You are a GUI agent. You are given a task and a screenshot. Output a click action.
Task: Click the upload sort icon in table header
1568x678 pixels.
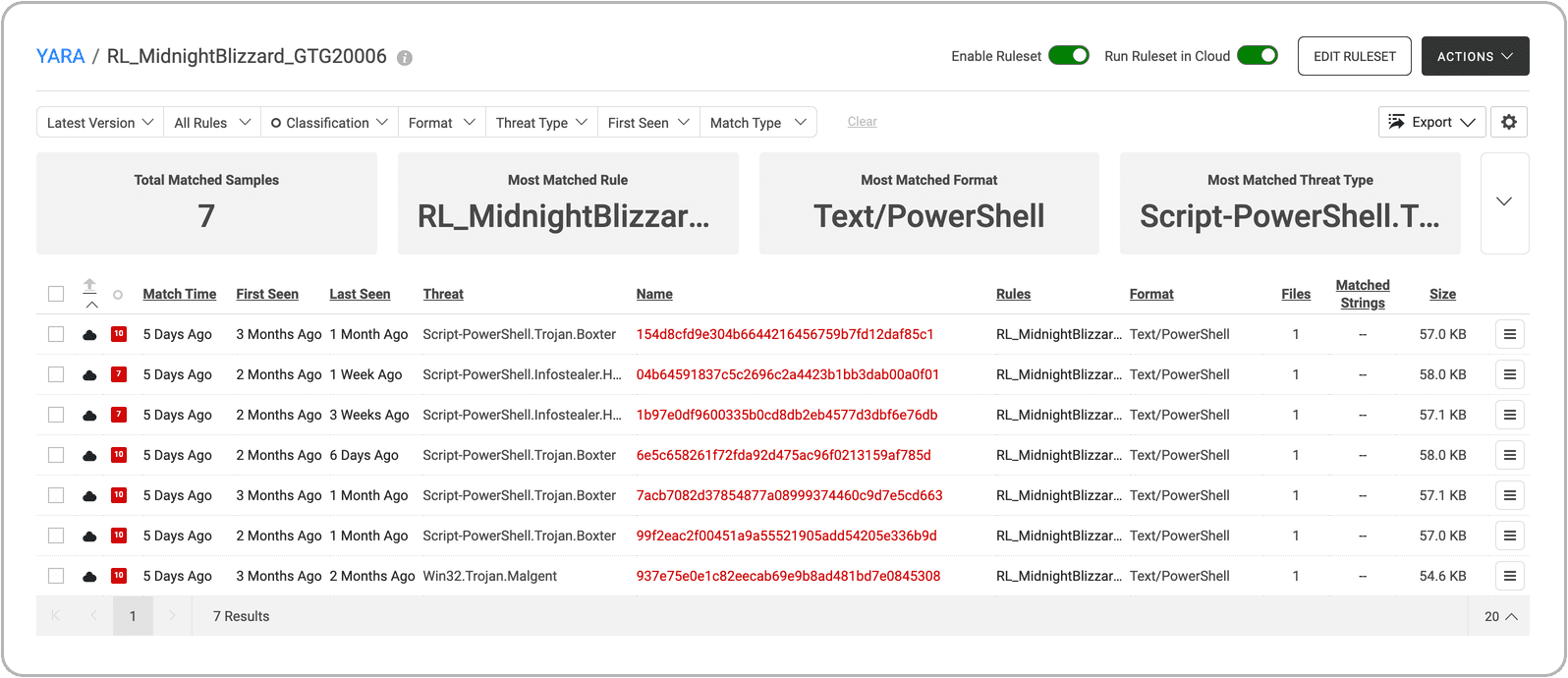tap(89, 285)
